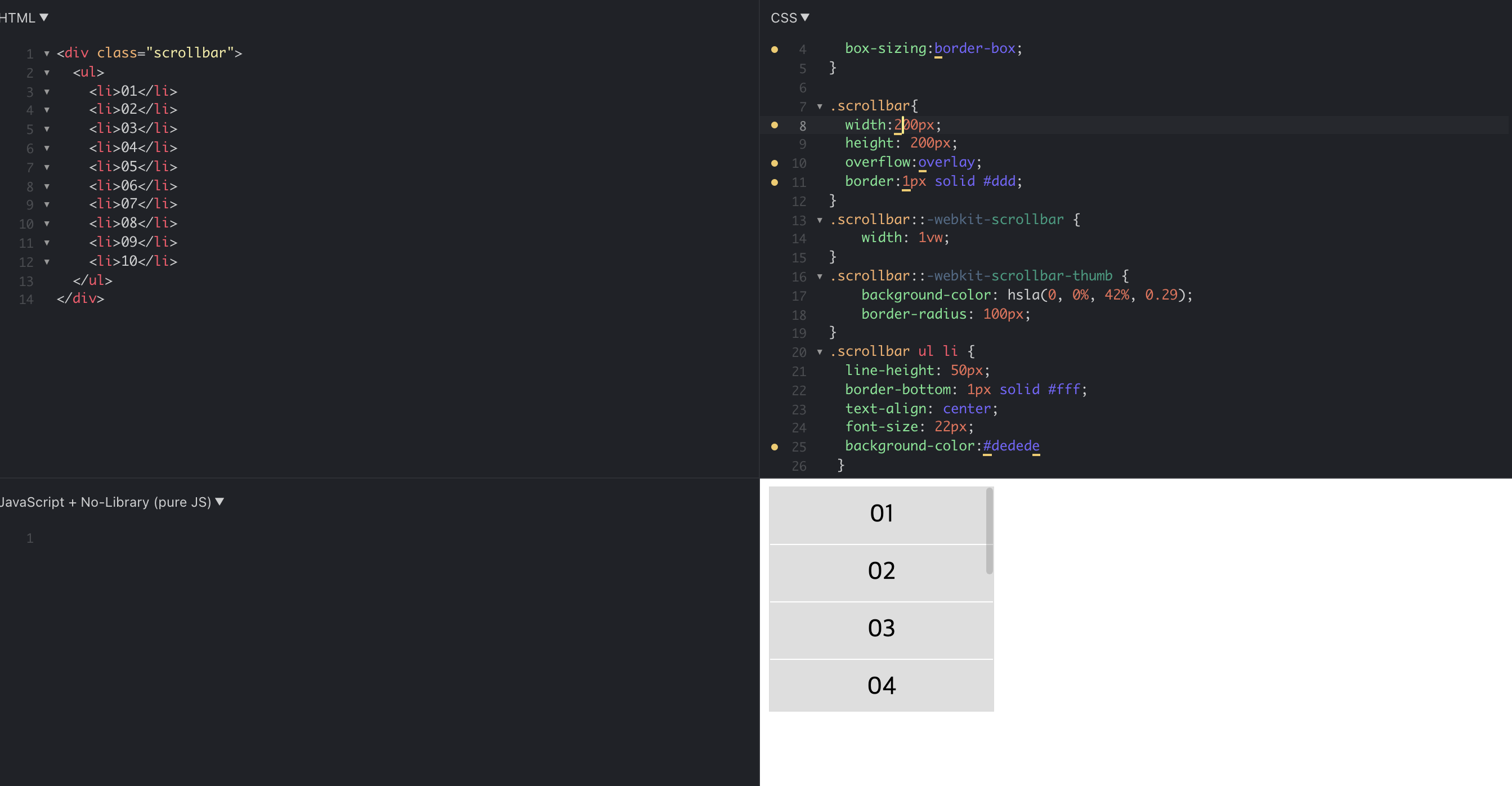Collapse the div.scrollbar fold arrow
The image size is (1512, 786).
pyautogui.click(x=47, y=53)
